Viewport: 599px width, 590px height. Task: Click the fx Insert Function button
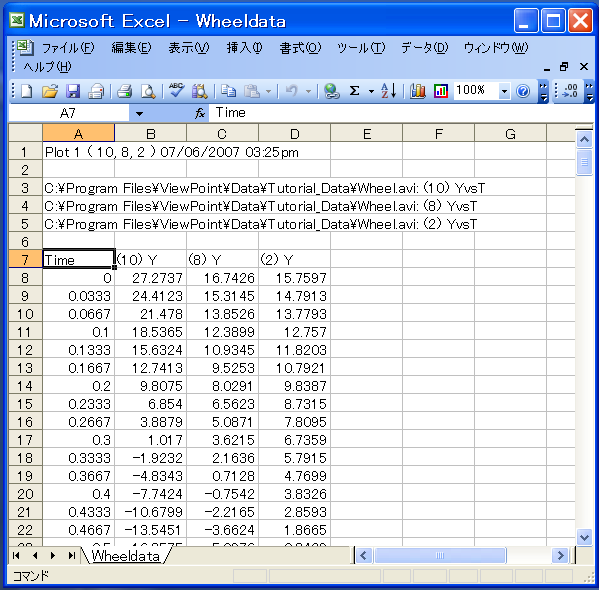point(200,113)
